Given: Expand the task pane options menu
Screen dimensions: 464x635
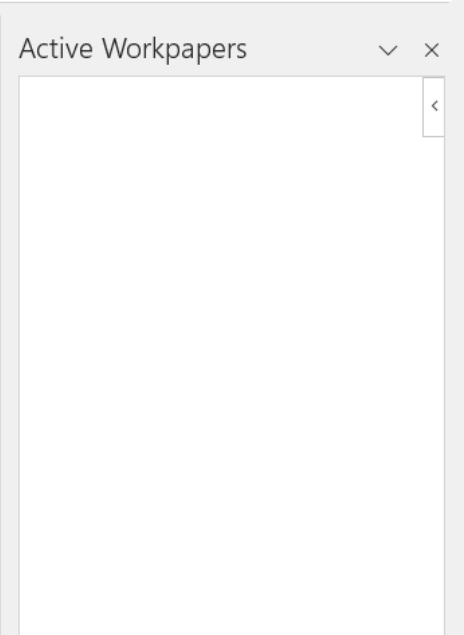Looking at the screenshot, I should click(388, 51).
